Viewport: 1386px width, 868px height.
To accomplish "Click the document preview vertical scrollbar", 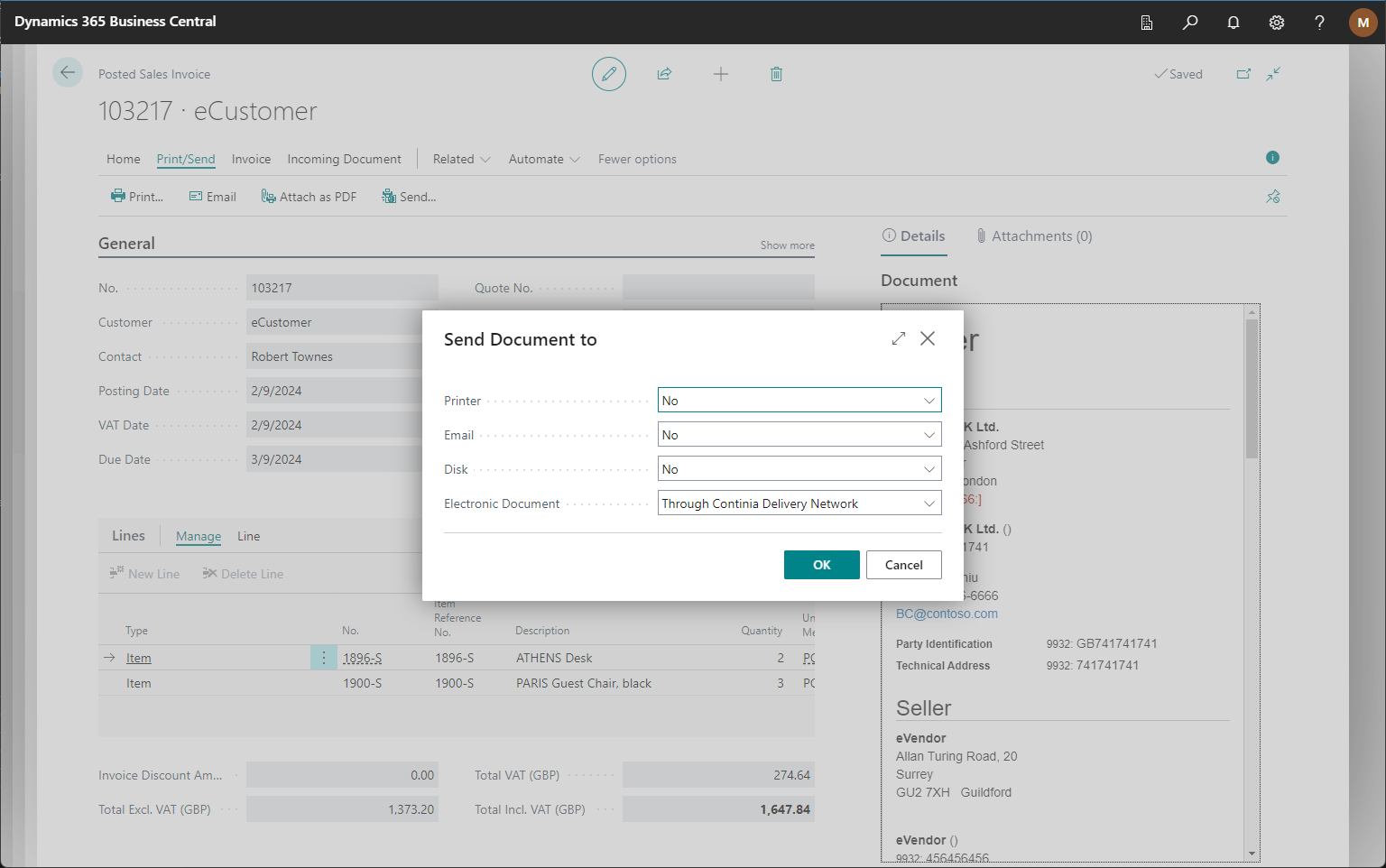I will pyautogui.click(x=1251, y=388).
